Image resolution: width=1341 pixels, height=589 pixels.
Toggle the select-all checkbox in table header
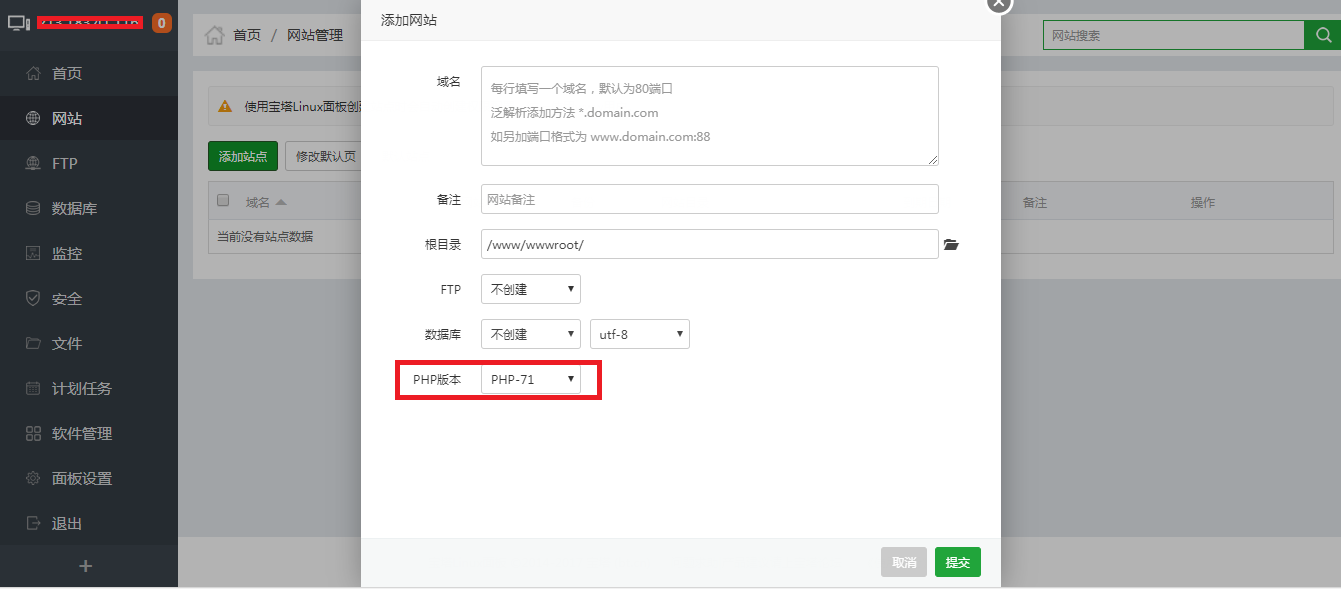[x=223, y=201]
